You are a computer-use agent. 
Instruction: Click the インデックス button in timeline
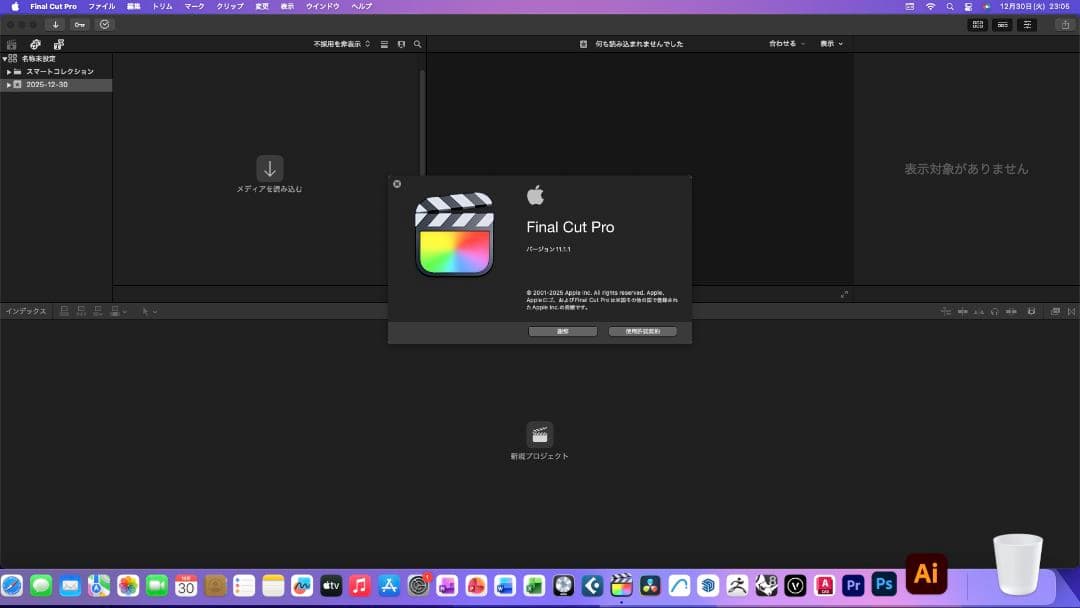click(26, 311)
